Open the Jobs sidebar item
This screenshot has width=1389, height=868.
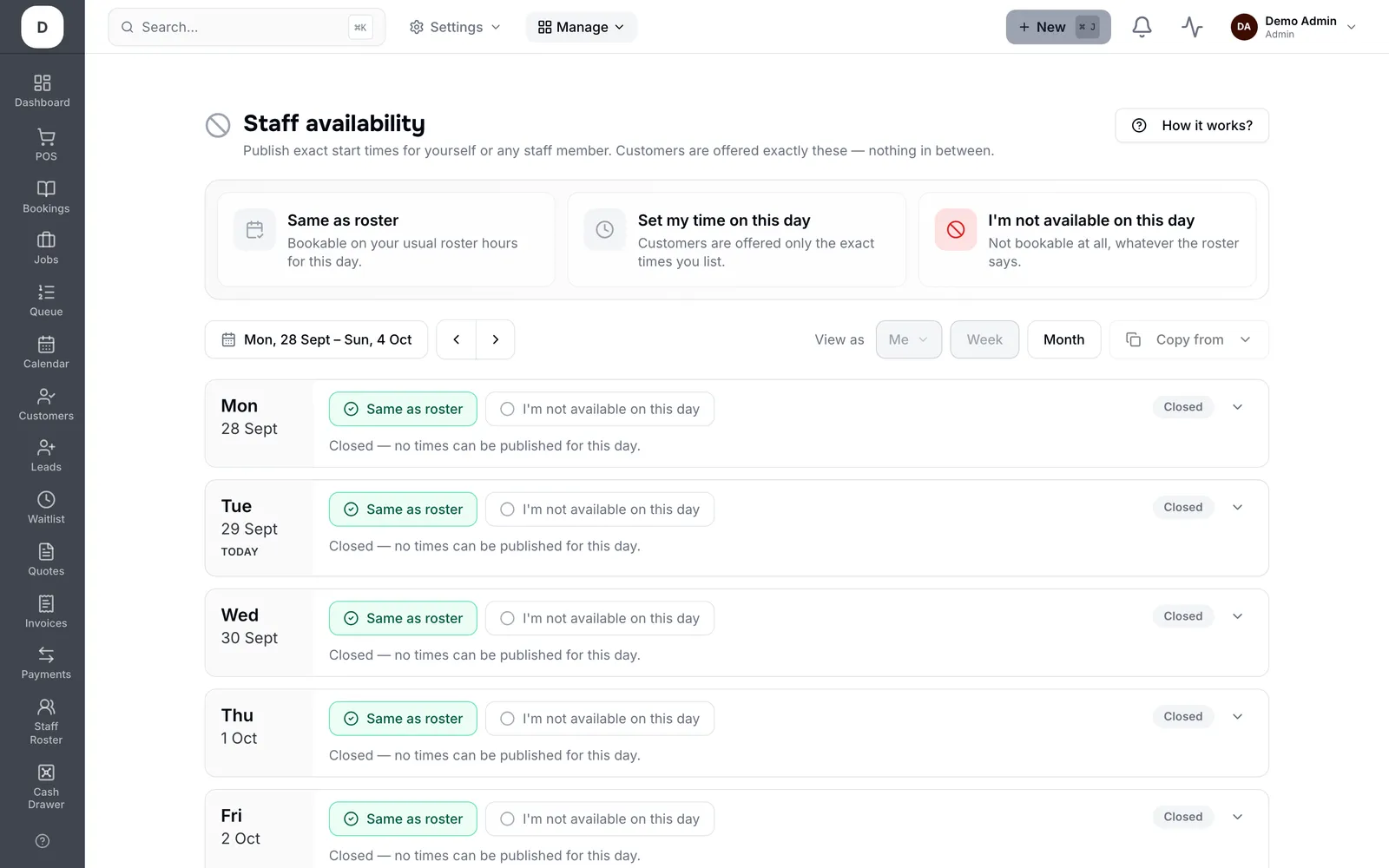(46, 247)
